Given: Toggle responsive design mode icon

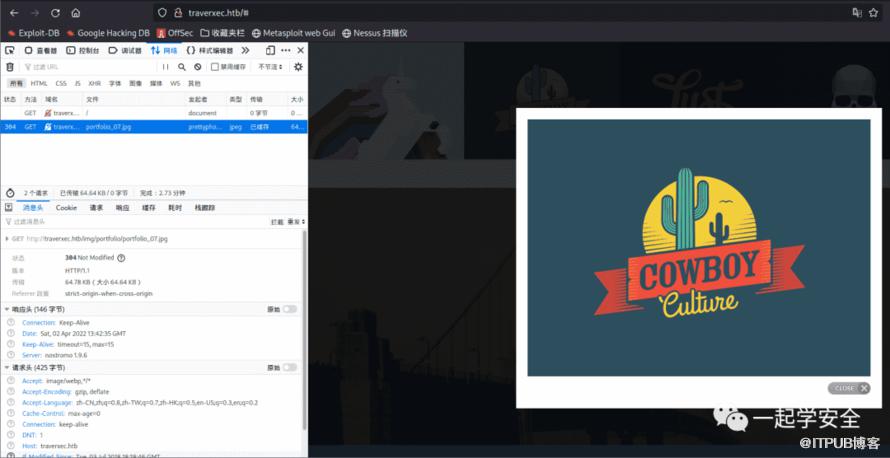Looking at the screenshot, I should [270, 50].
